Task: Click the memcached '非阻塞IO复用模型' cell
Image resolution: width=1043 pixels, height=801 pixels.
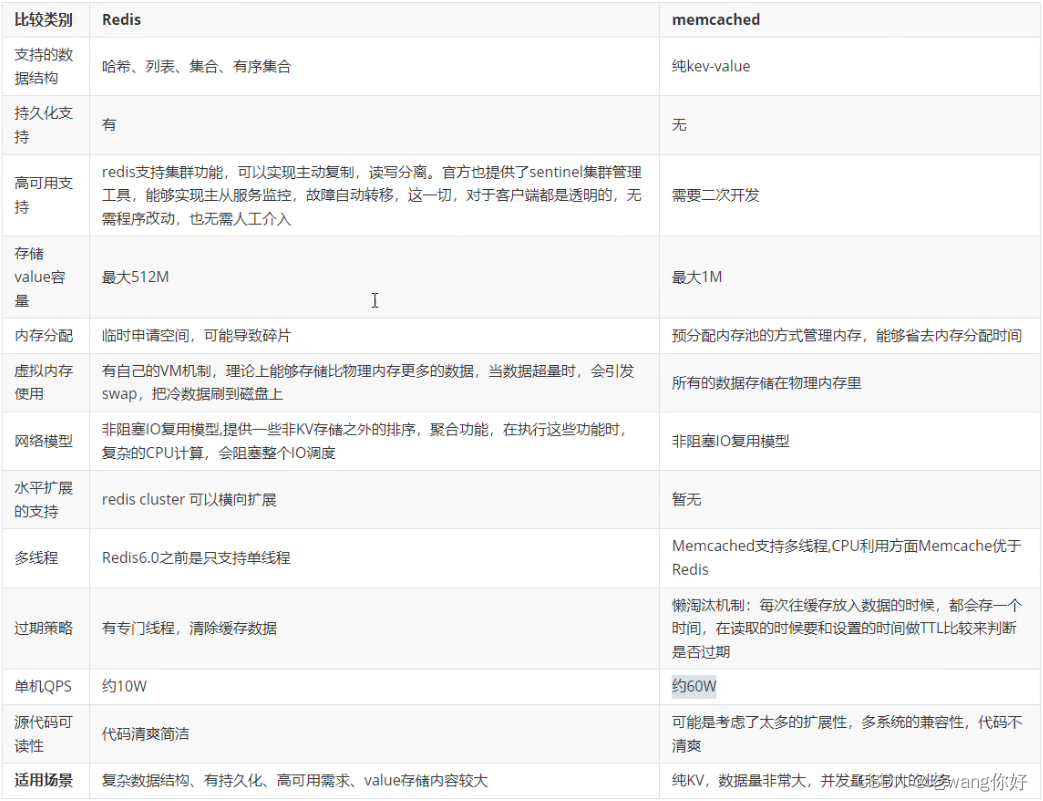Action: click(x=730, y=441)
